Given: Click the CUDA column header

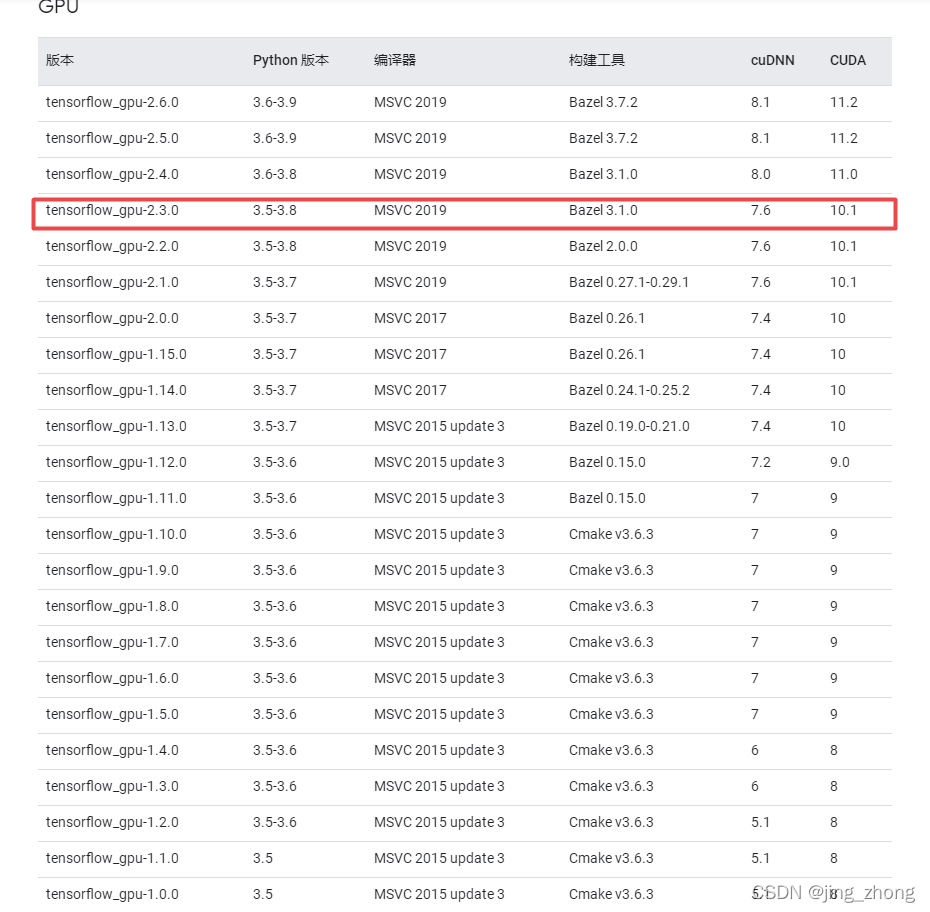Looking at the screenshot, I should click(848, 60).
